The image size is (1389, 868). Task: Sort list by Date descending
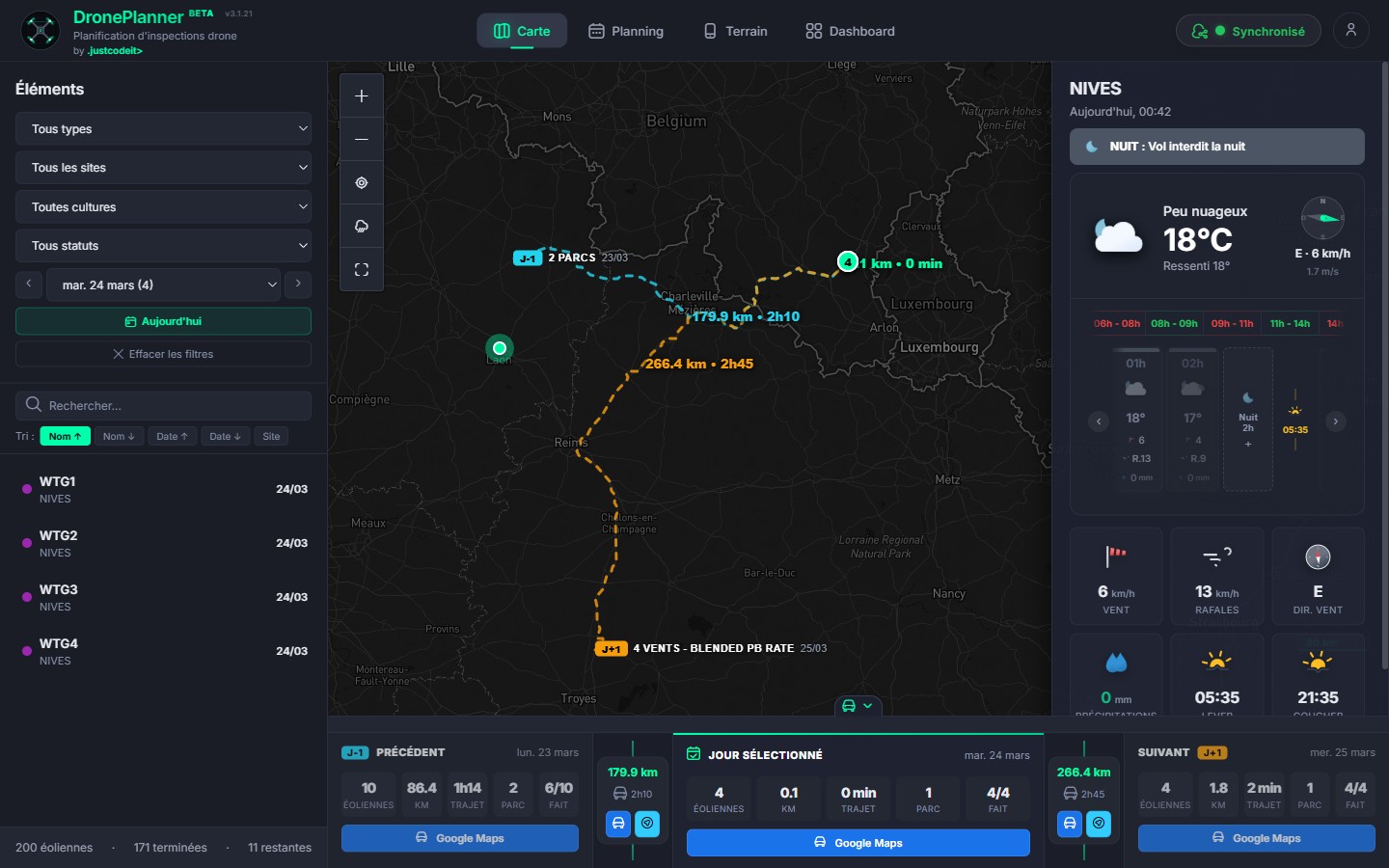(226, 436)
